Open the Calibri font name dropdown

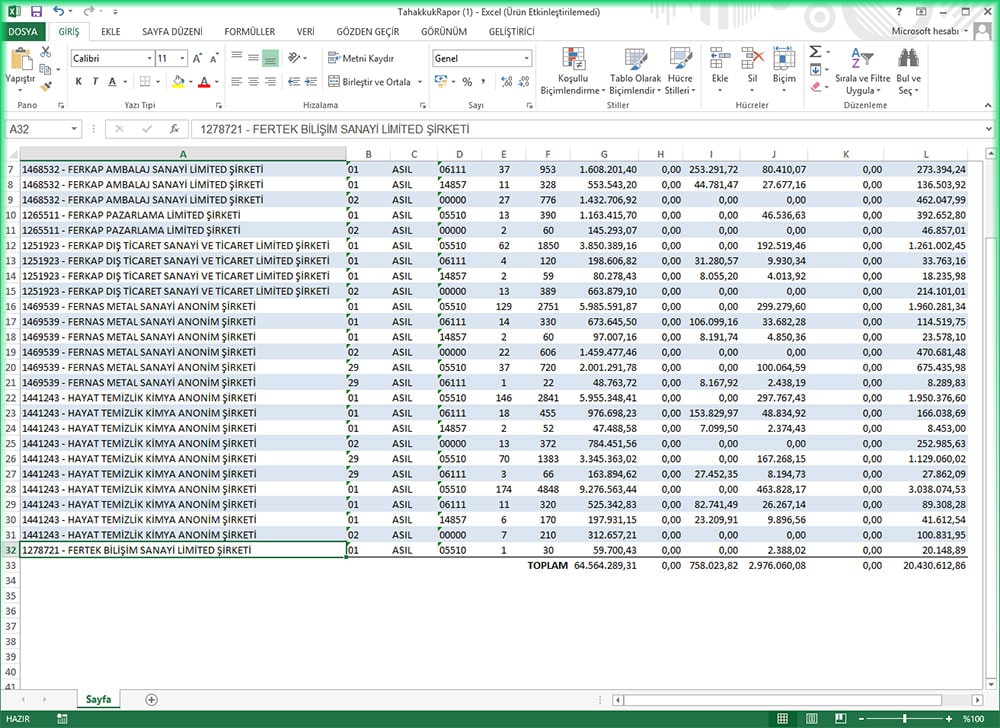147,59
